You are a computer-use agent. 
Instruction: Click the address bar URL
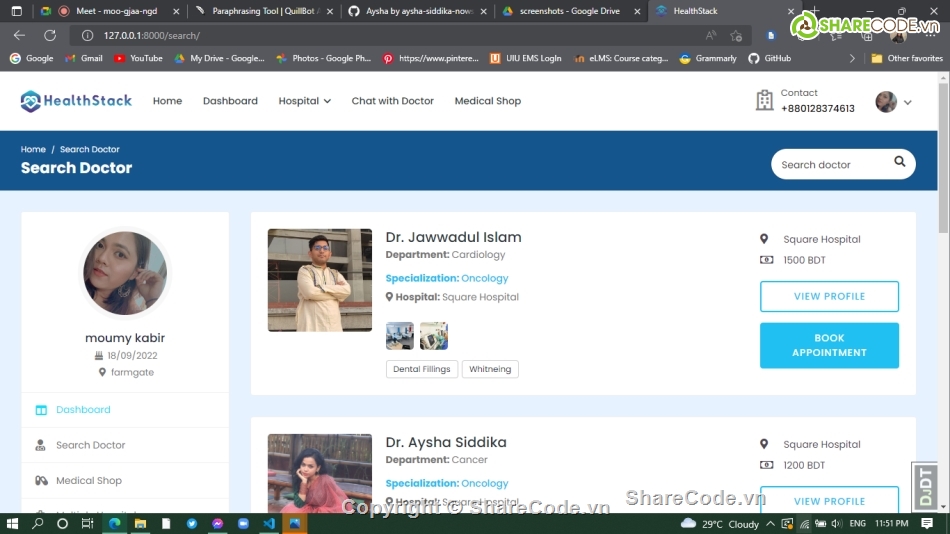point(151,36)
